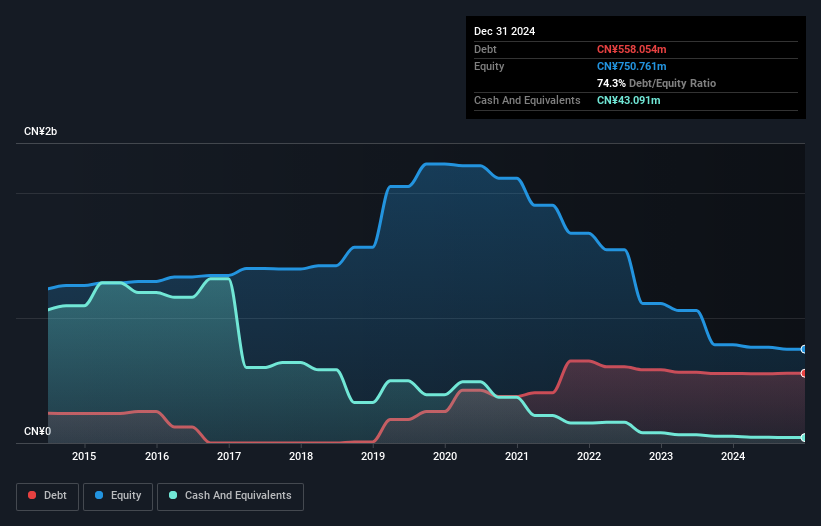Click the Cash And Equivalents tooltip label

pyautogui.click(x=527, y=100)
